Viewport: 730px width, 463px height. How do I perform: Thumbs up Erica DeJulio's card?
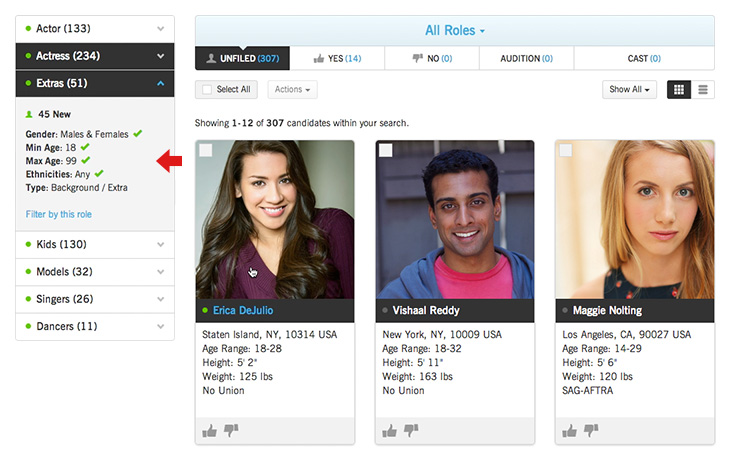210,430
